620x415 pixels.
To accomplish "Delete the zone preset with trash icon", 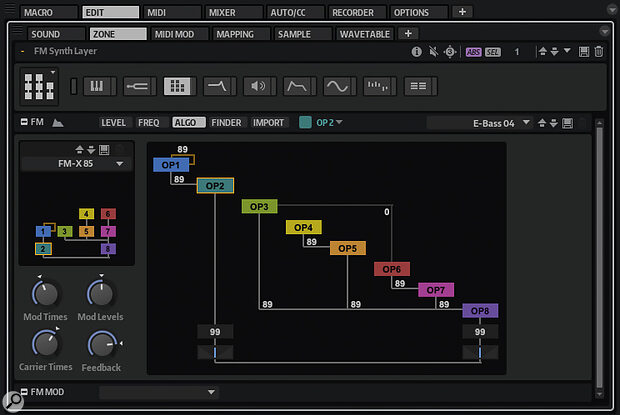I will (x=599, y=52).
